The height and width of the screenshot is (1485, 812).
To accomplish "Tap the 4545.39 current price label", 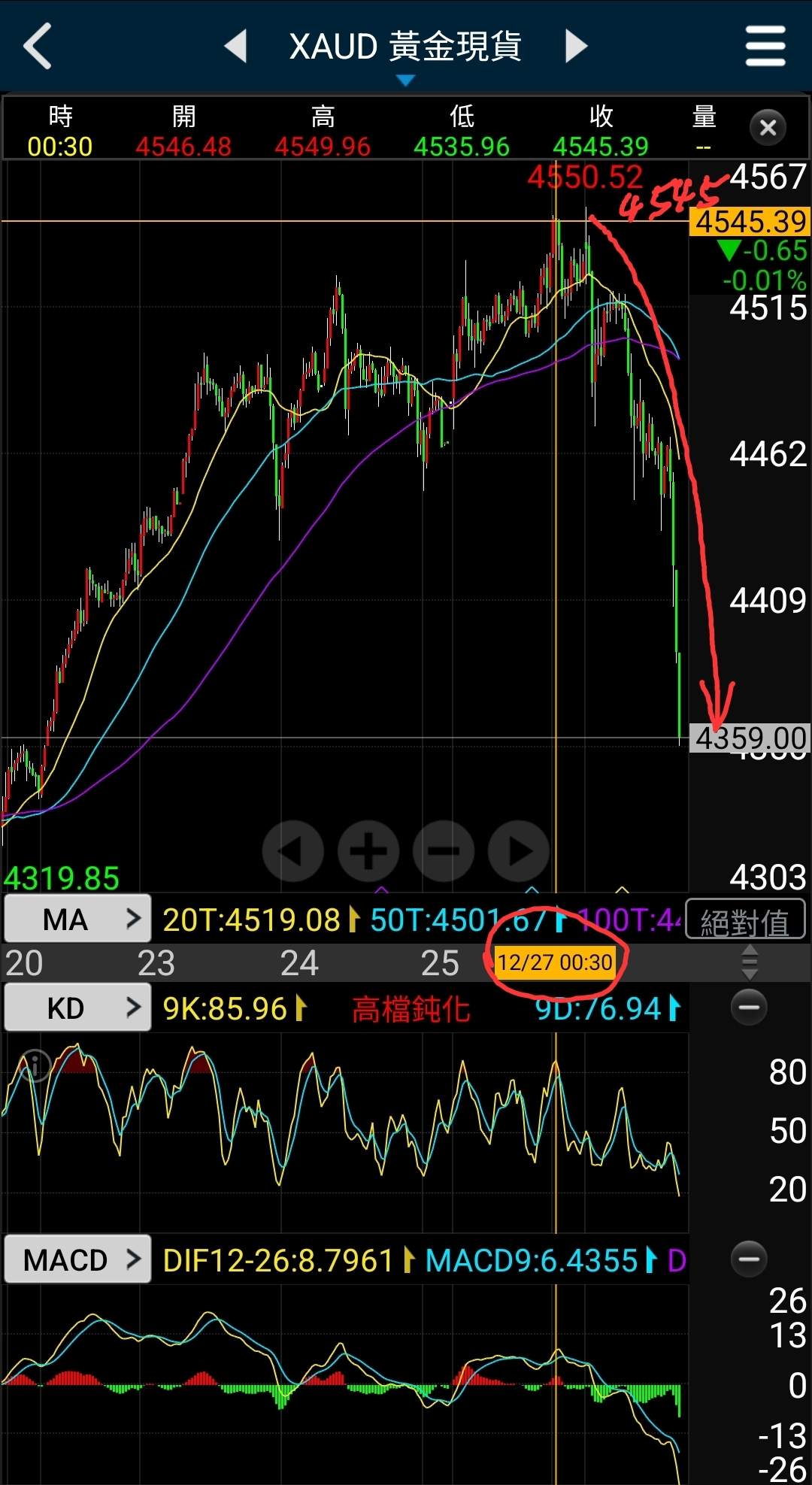I will click(x=750, y=222).
